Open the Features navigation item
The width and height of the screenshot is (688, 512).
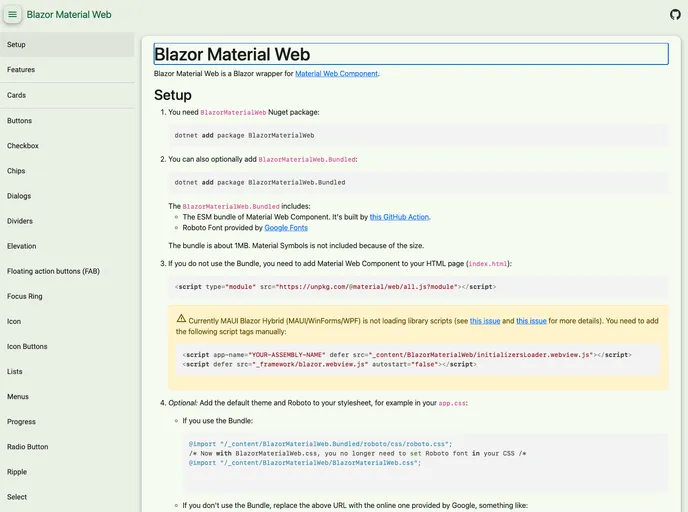pyautogui.click(x=21, y=70)
